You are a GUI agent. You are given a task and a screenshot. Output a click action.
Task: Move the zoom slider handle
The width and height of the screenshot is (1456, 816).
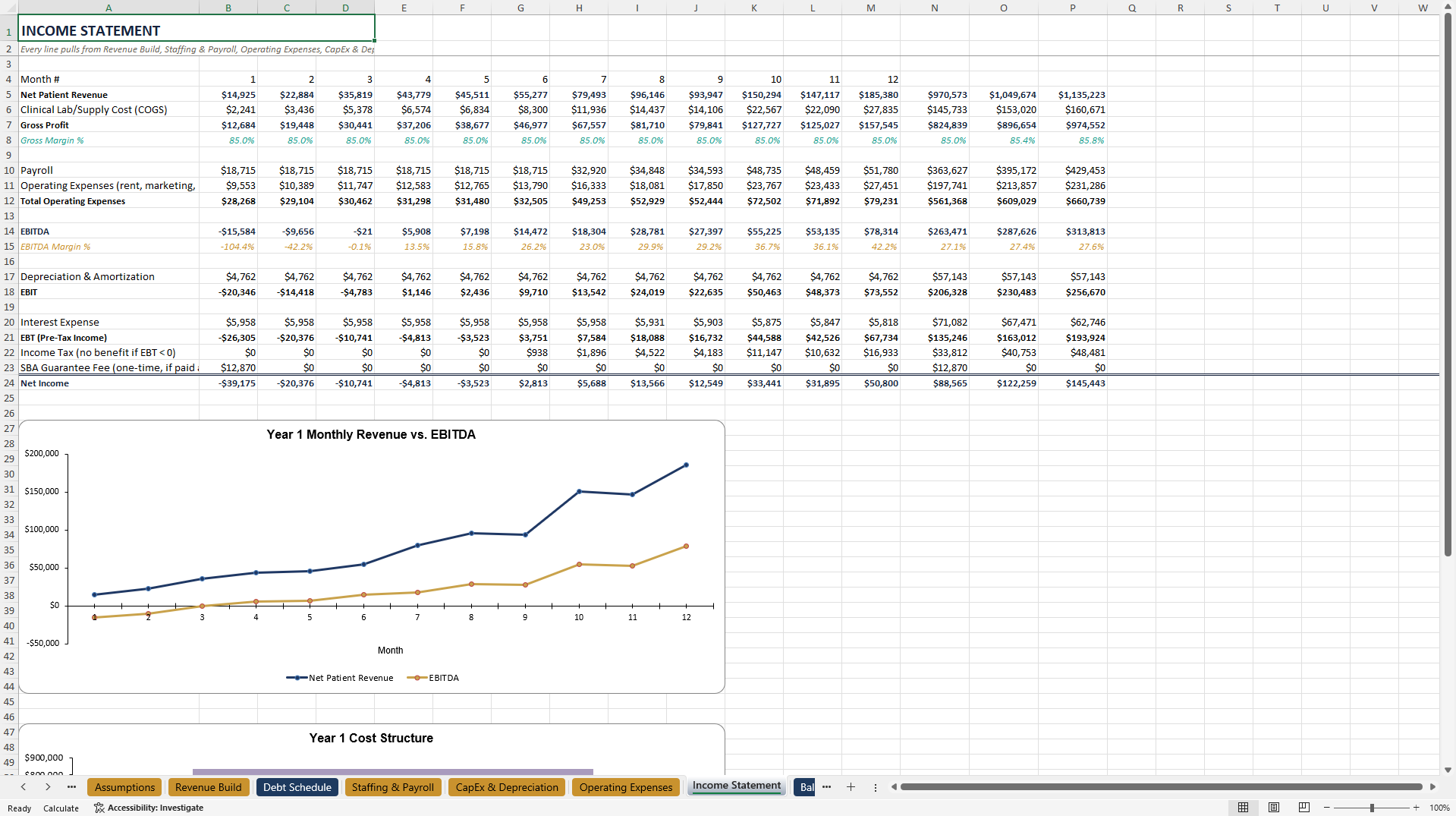(1372, 808)
